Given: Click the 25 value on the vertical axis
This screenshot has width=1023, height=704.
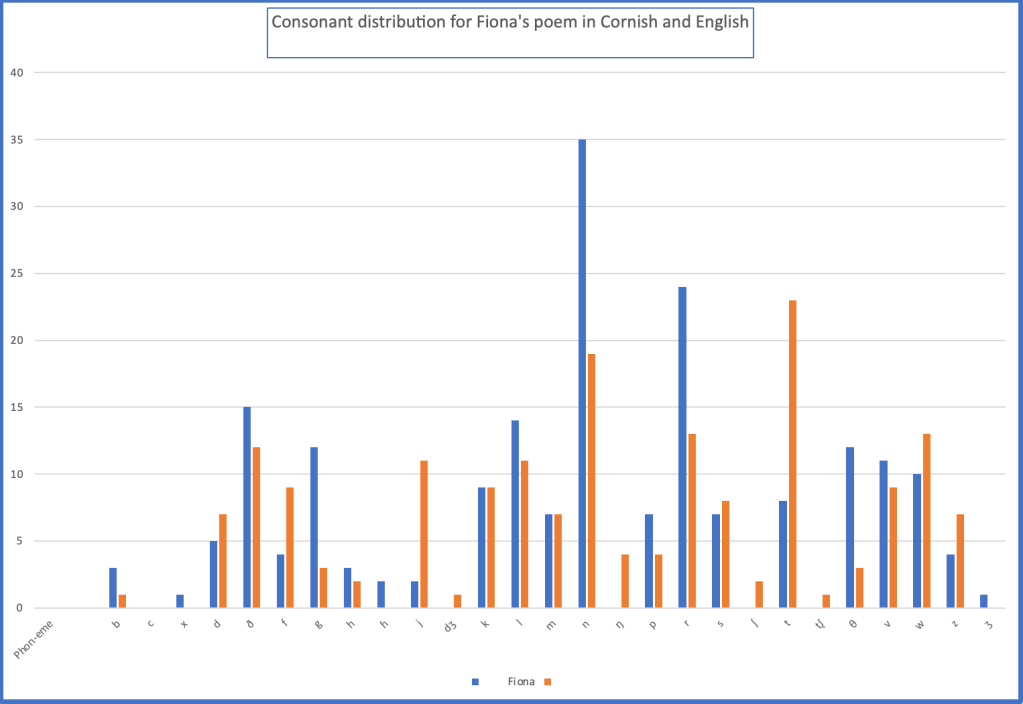Looking at the screenshot, I should [x=16, y=274].
